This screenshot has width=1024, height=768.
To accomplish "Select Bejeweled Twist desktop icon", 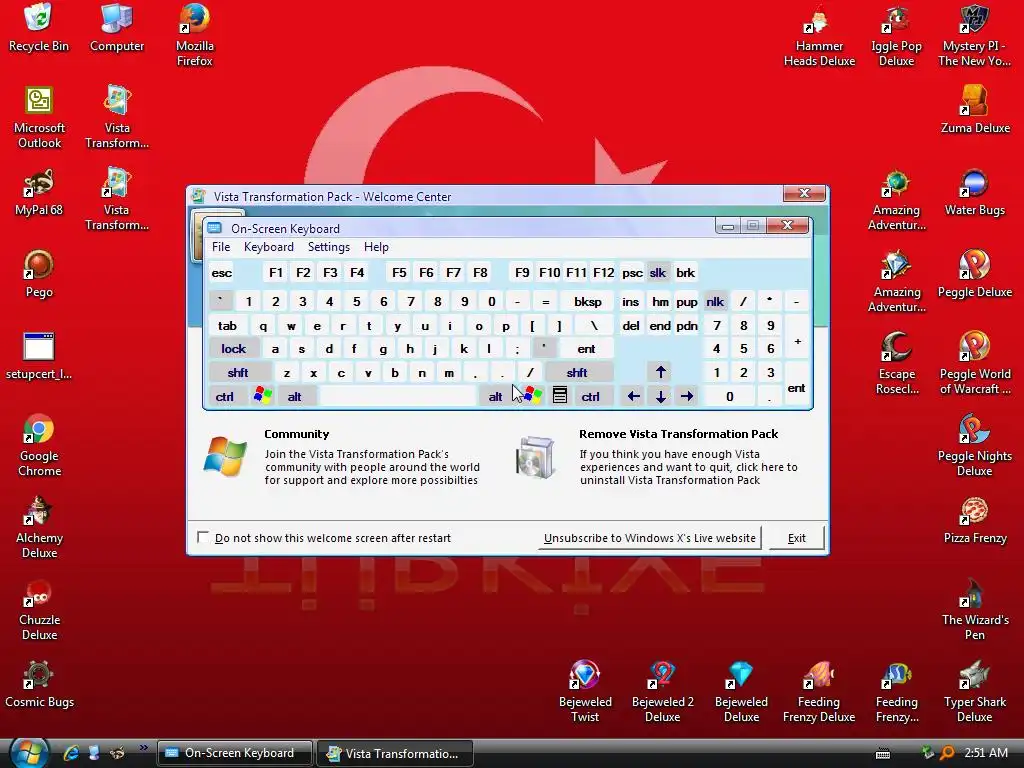I will 584,692.
